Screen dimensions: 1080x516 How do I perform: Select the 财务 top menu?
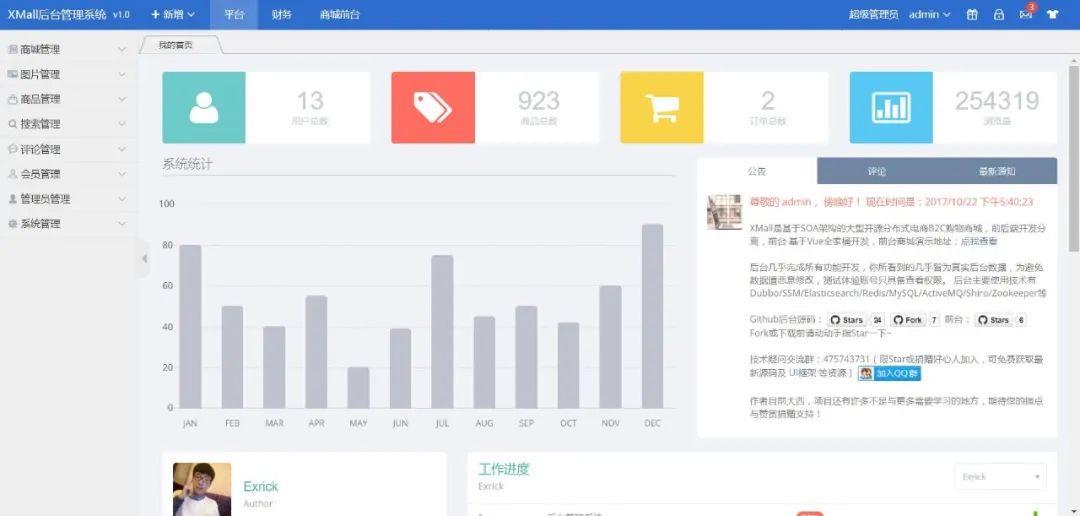click(281, 14)
